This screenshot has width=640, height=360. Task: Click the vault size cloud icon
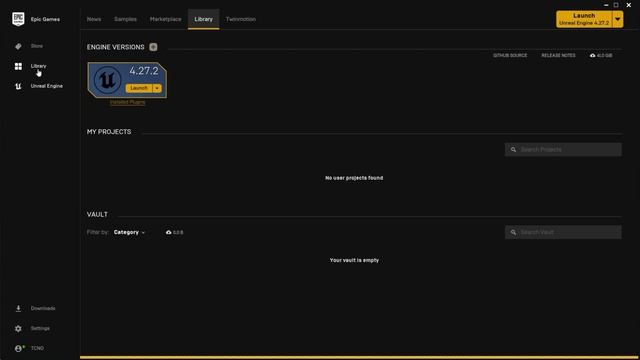pos(169,232)
